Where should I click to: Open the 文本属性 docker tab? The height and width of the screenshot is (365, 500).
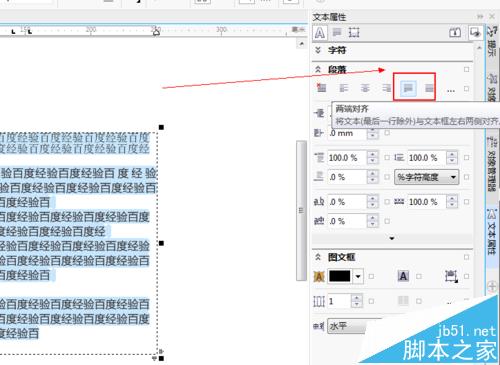(492, 236)
